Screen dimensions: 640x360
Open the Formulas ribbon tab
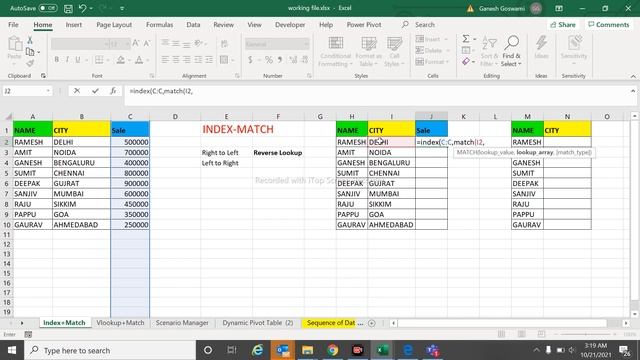click(160, 24)
